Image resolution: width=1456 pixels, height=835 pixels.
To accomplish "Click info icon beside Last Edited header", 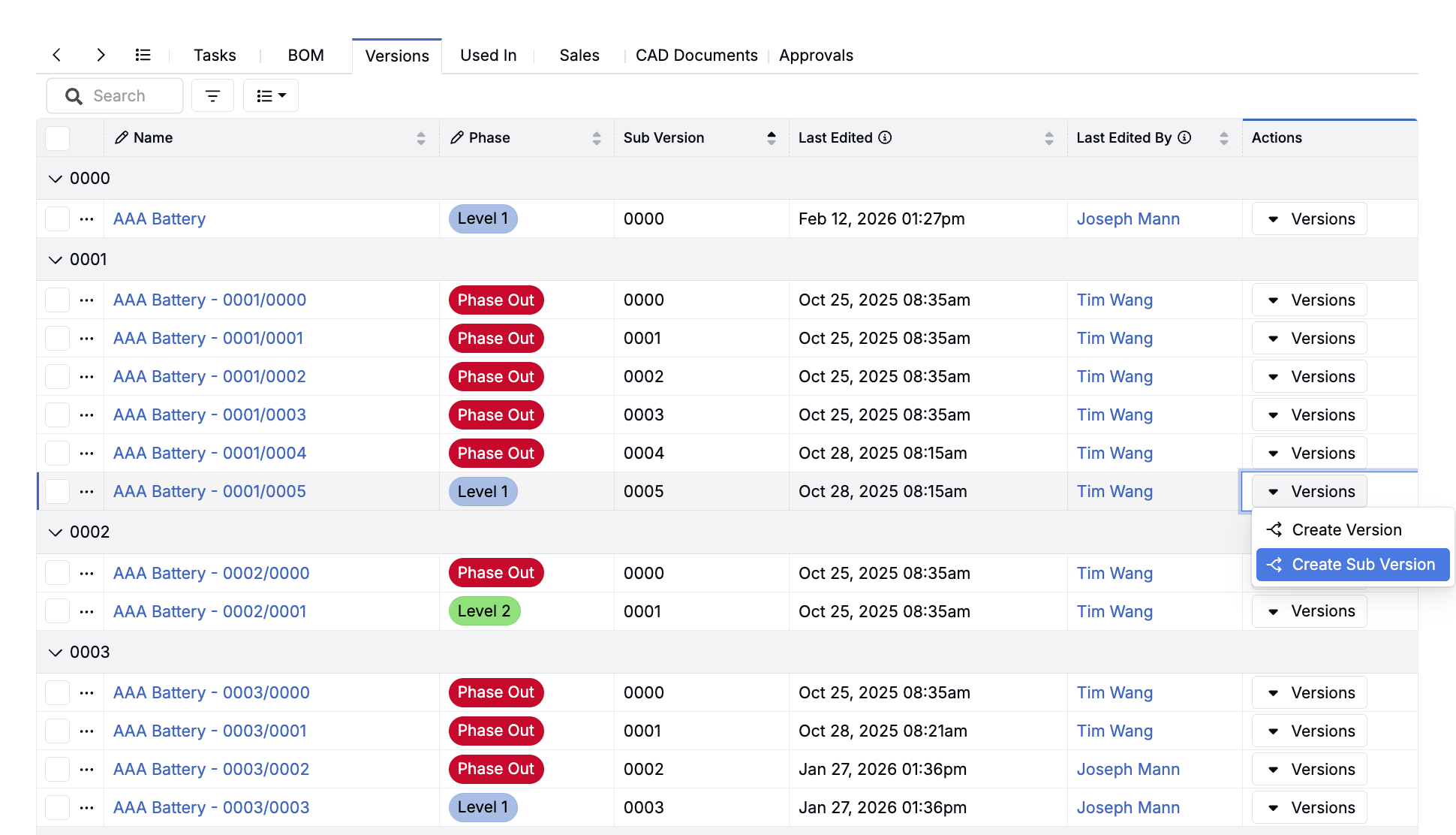I will click(x=885, y=137).
